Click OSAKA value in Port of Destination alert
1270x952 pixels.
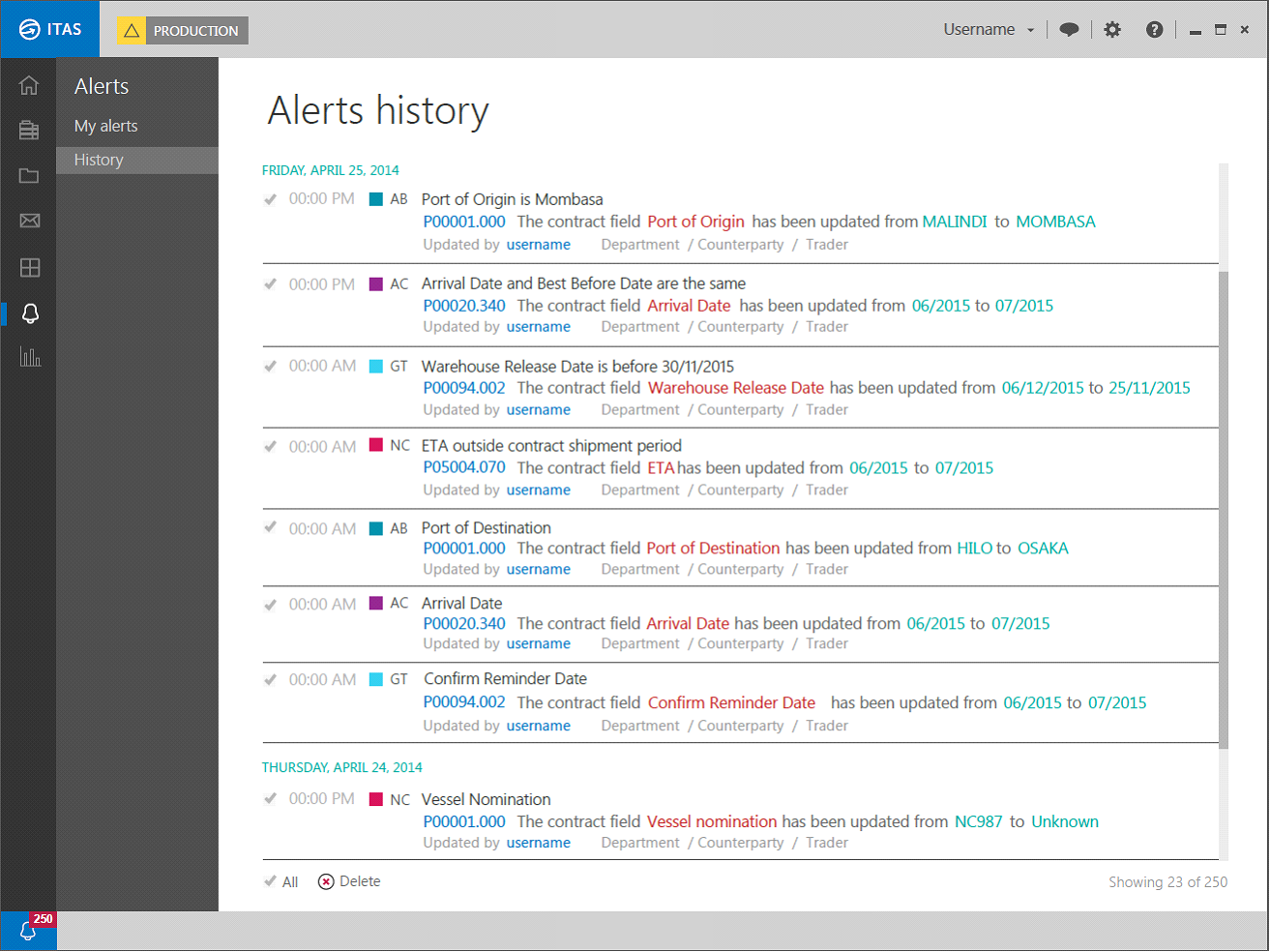pos(1043,549)
